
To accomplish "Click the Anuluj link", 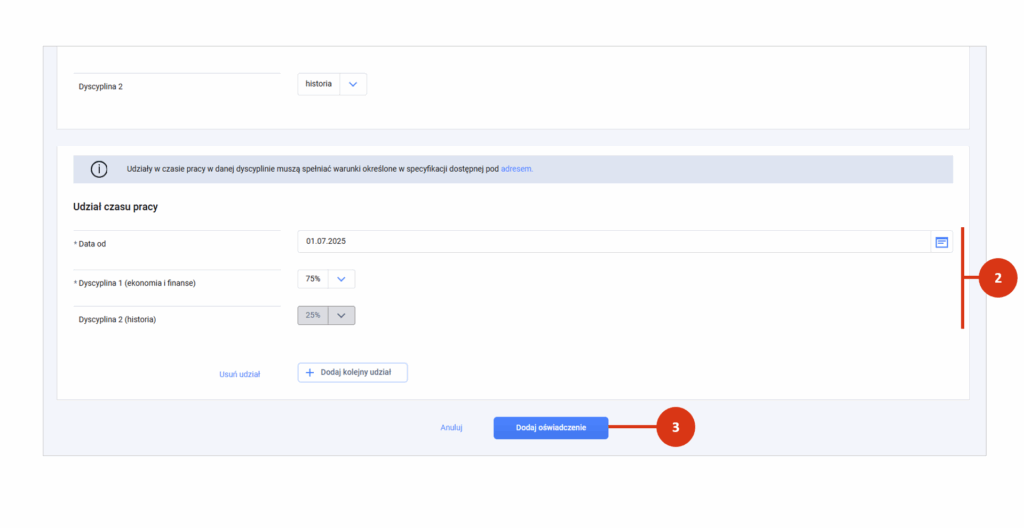I will (451, 428).
